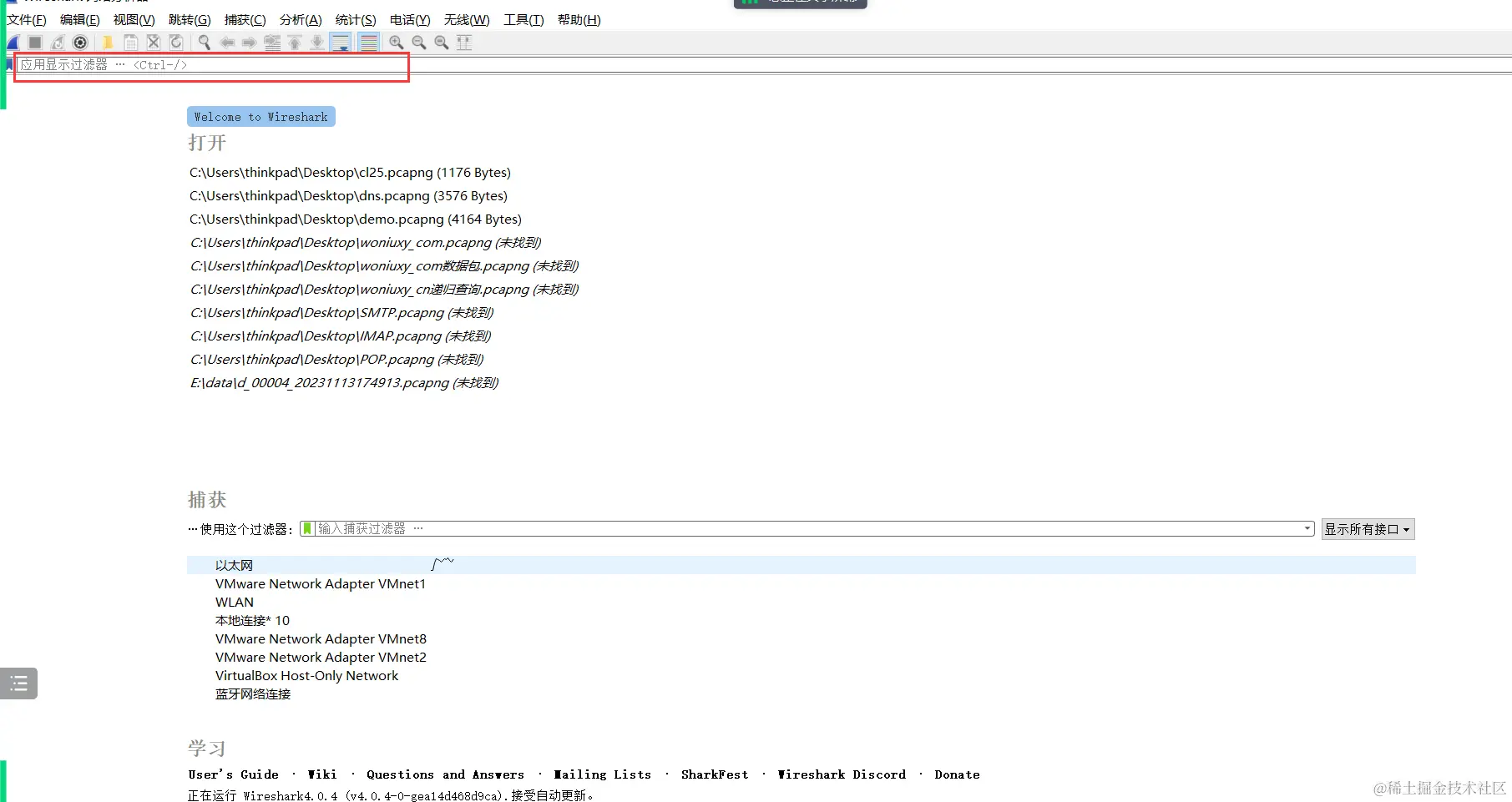Select the 本地连接* 10 interface
The image size is (1512, 802).
point(252,621)
